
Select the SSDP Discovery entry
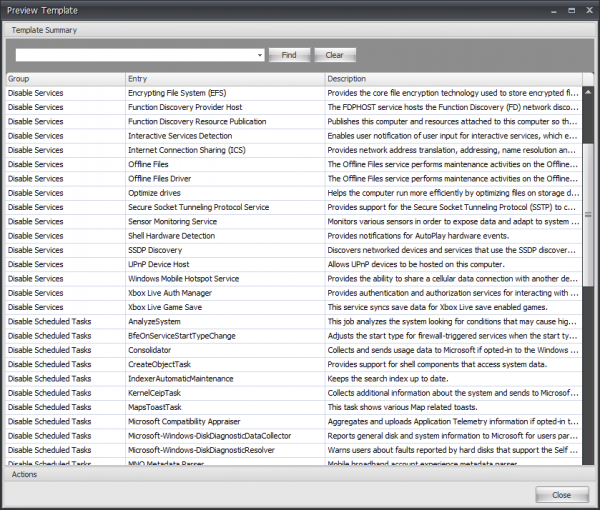155,250
